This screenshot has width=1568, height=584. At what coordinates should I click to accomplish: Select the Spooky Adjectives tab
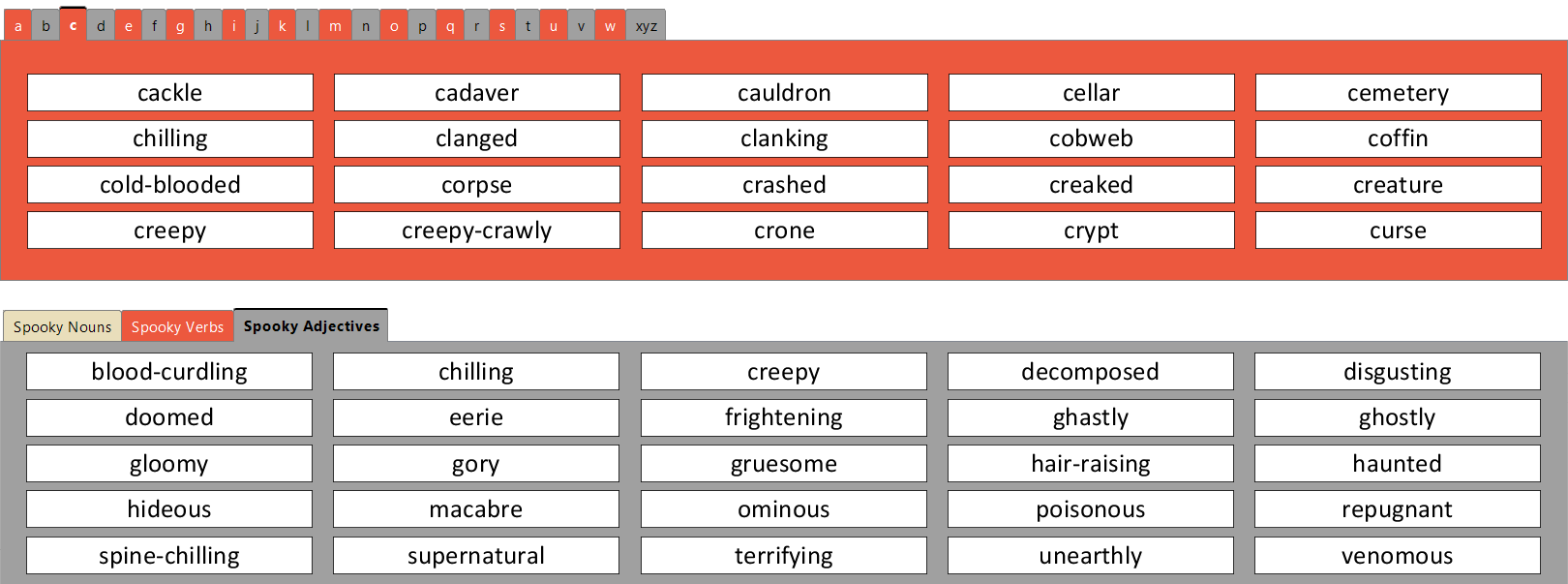pos(311,326)
